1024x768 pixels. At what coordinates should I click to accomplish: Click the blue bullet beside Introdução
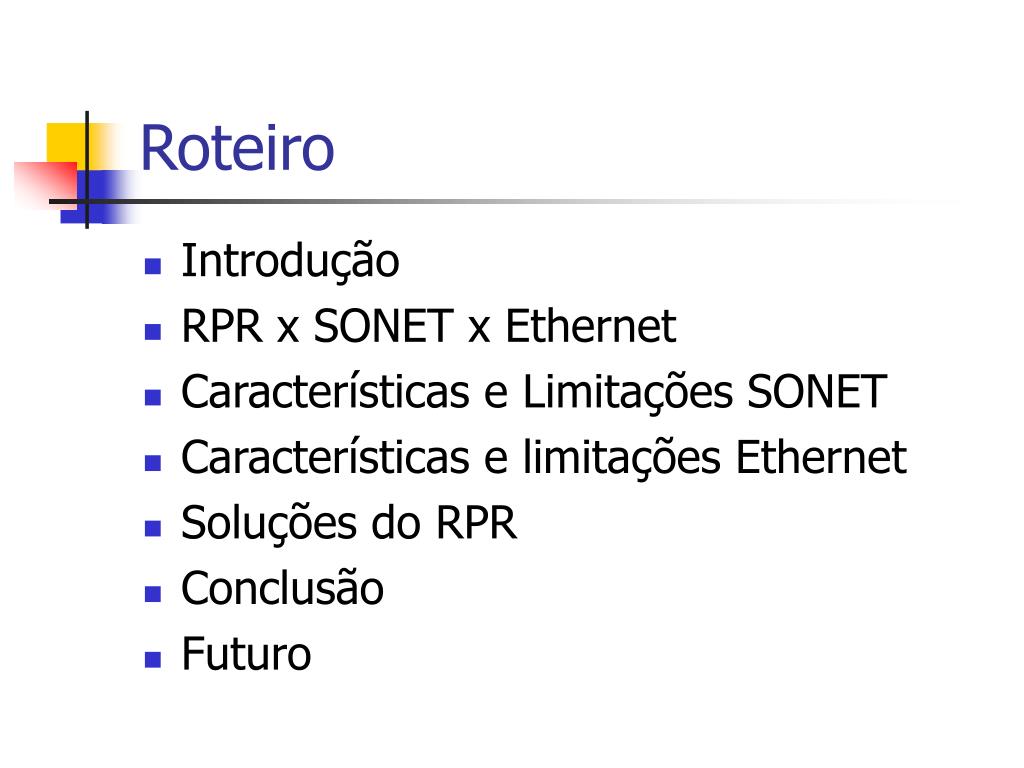coord(153,266)
